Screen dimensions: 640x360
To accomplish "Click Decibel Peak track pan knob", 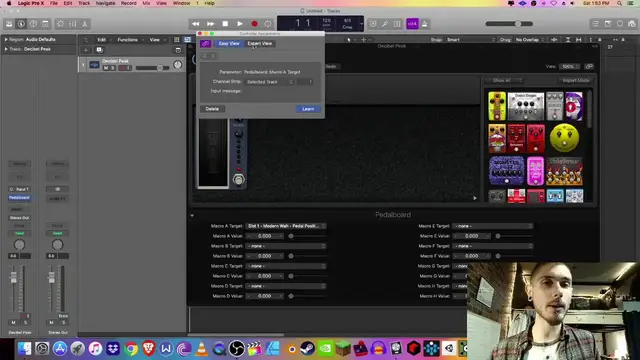I will [178, 65].
